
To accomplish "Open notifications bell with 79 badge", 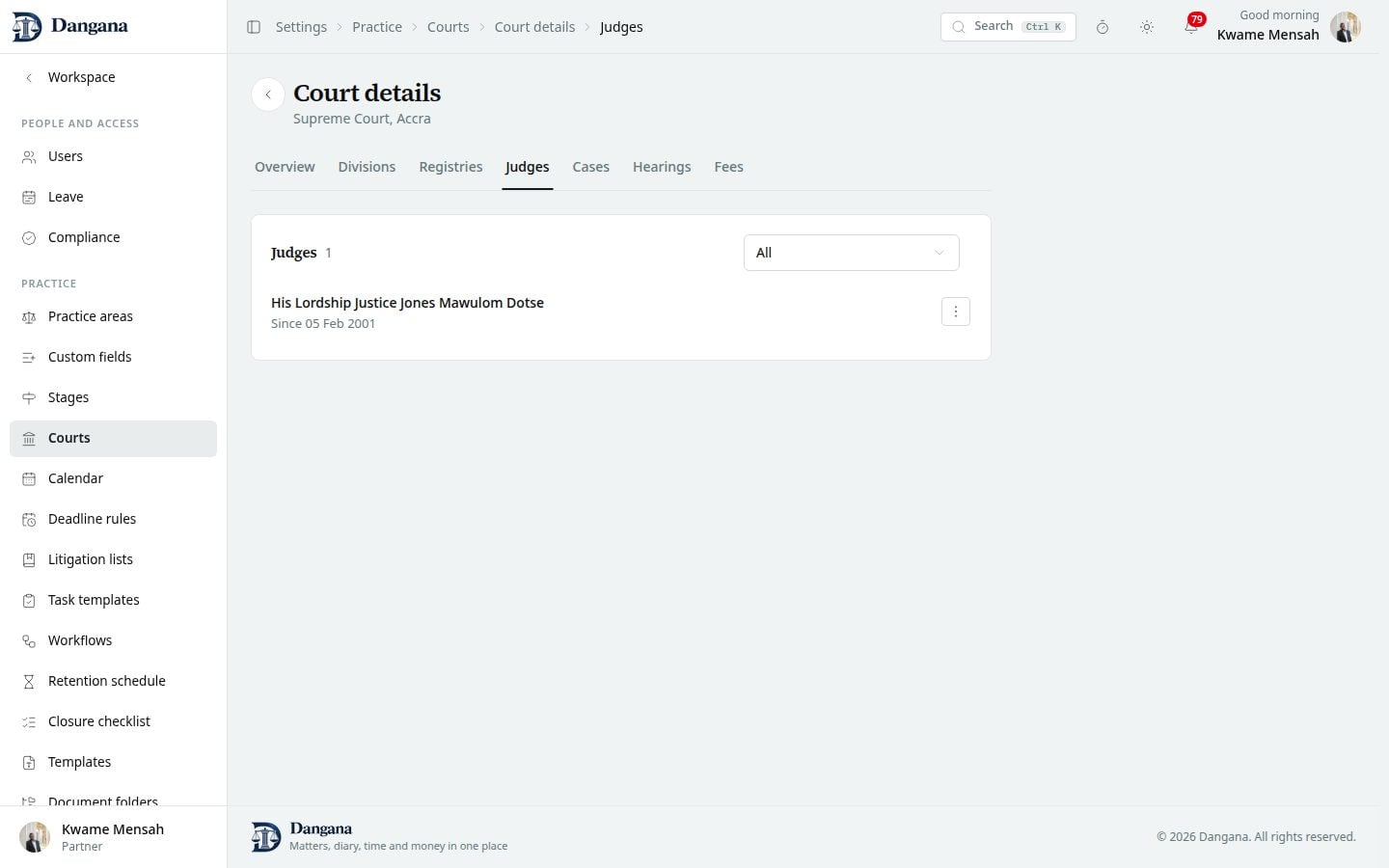I will [1192, 26].
